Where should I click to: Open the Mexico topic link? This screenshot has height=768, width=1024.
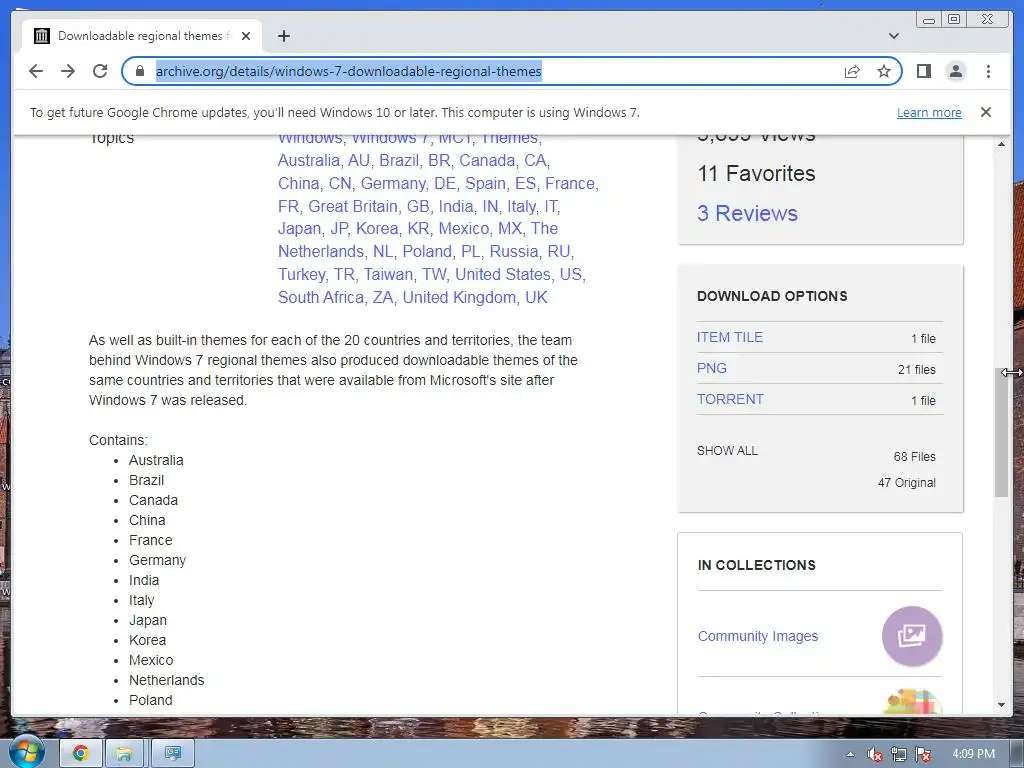pyautogui.click(x=464, y=229)
